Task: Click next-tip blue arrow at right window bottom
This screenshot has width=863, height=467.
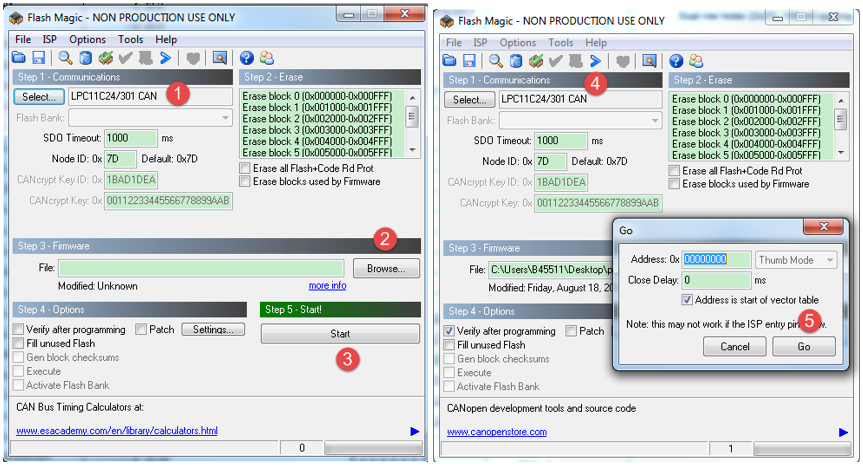Action: coord(843,432)
